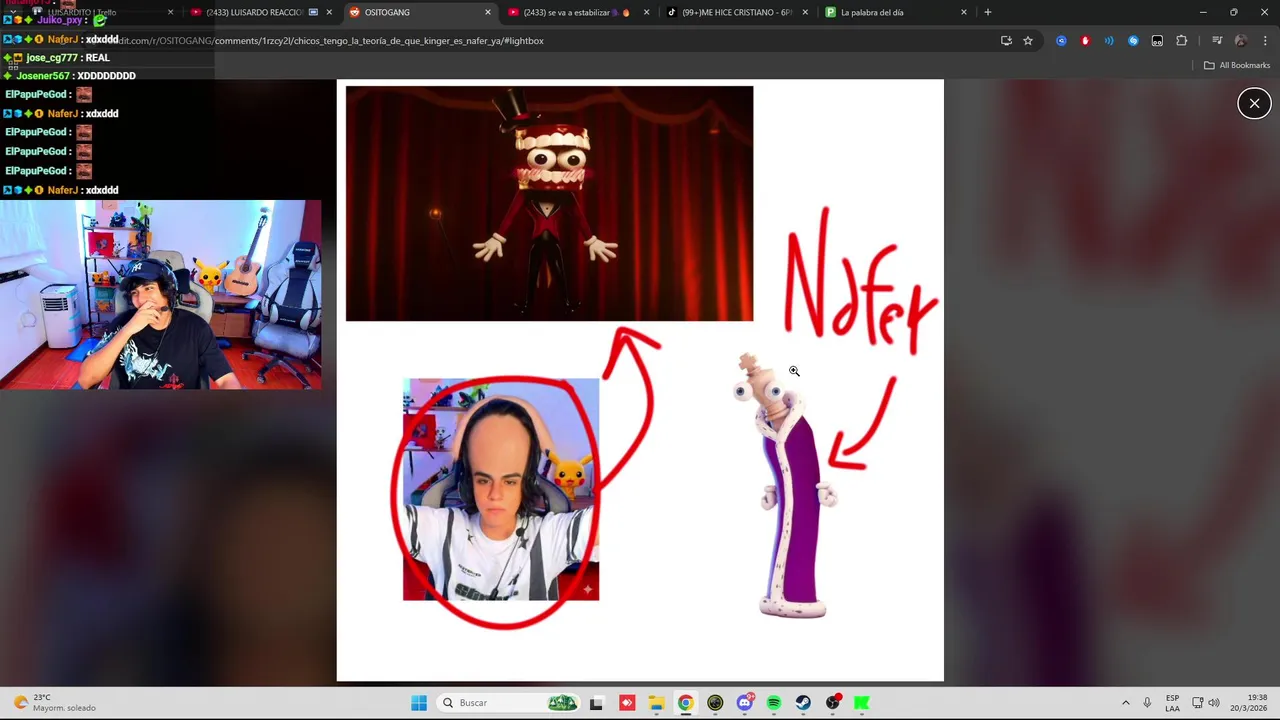Click the microphone tray icon

1147,703
